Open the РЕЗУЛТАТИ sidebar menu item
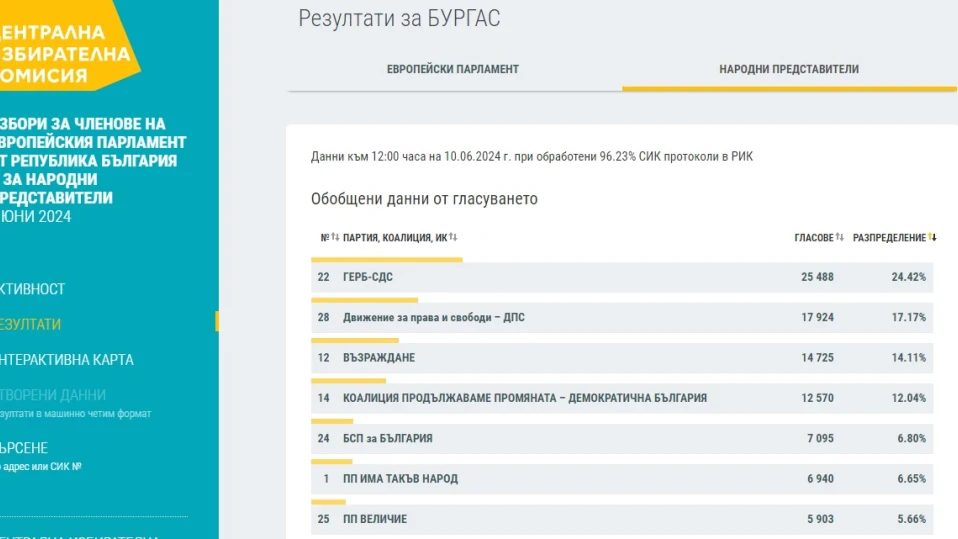 point(31,324)
